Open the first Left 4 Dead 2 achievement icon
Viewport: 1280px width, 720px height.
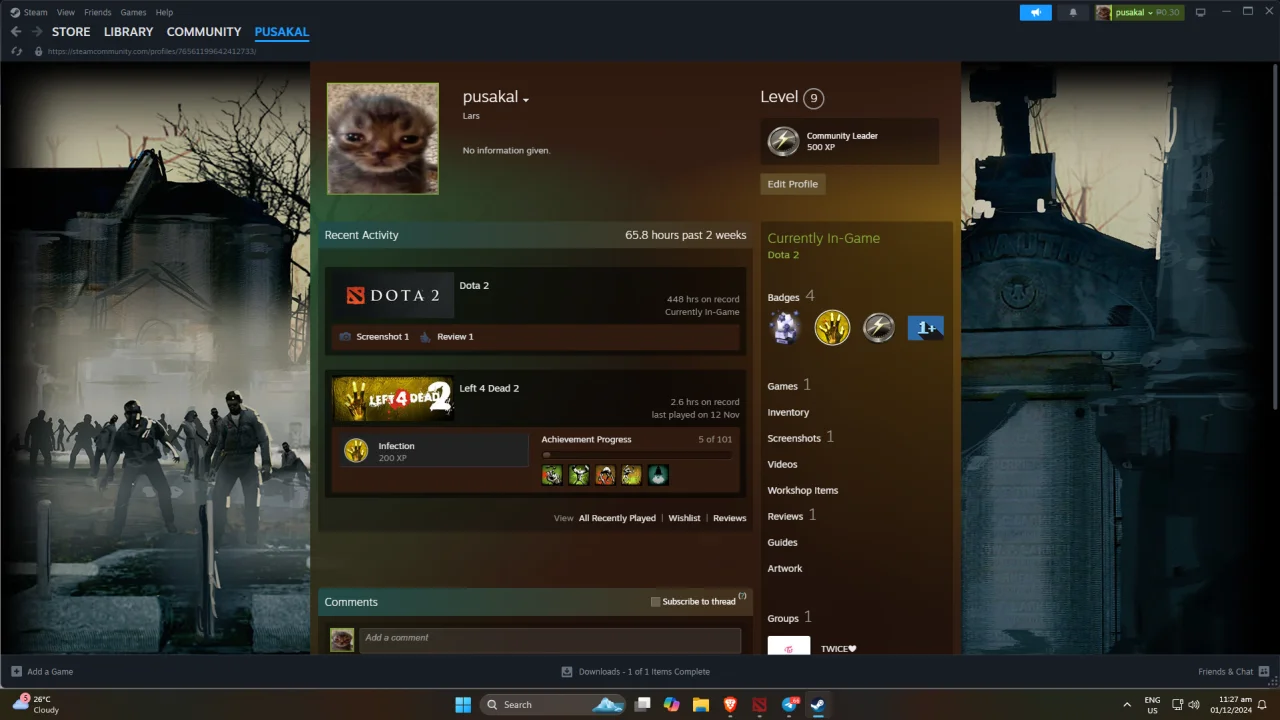(x=552, y=475)
